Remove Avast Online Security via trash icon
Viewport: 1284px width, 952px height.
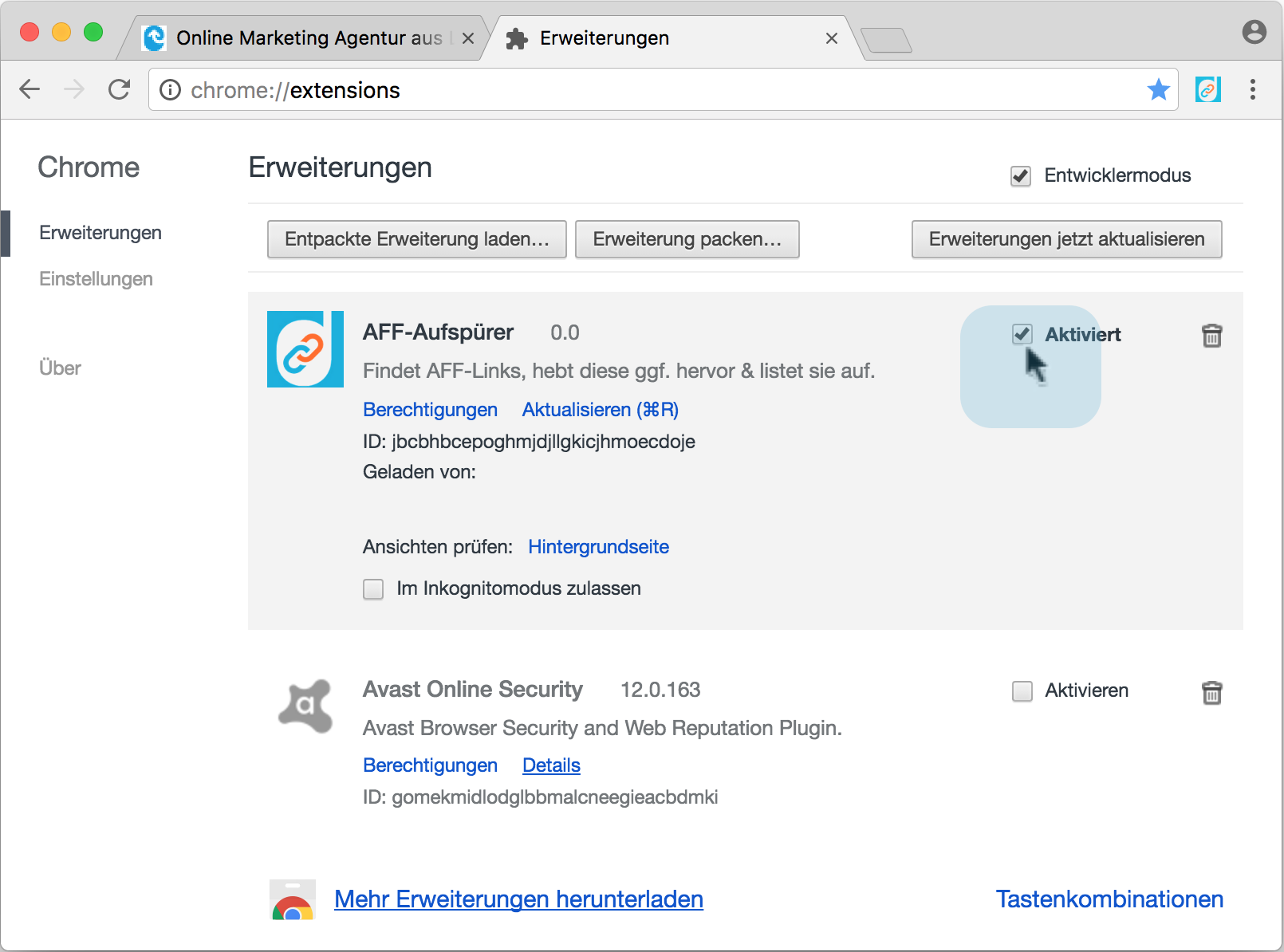(x=1211, y=693)
